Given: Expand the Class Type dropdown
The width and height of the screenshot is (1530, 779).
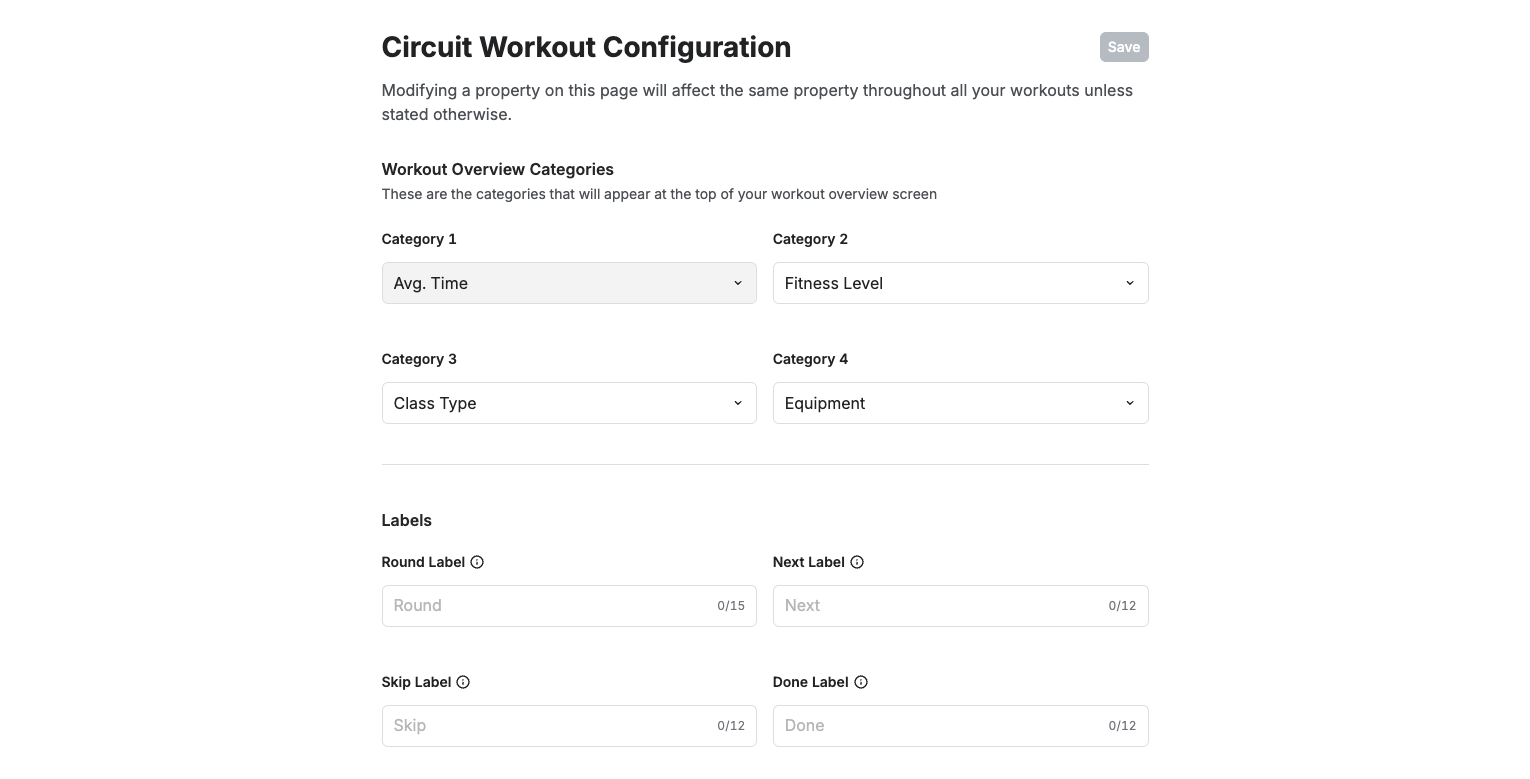Looking at the screenshot, I should coord(569,403).
